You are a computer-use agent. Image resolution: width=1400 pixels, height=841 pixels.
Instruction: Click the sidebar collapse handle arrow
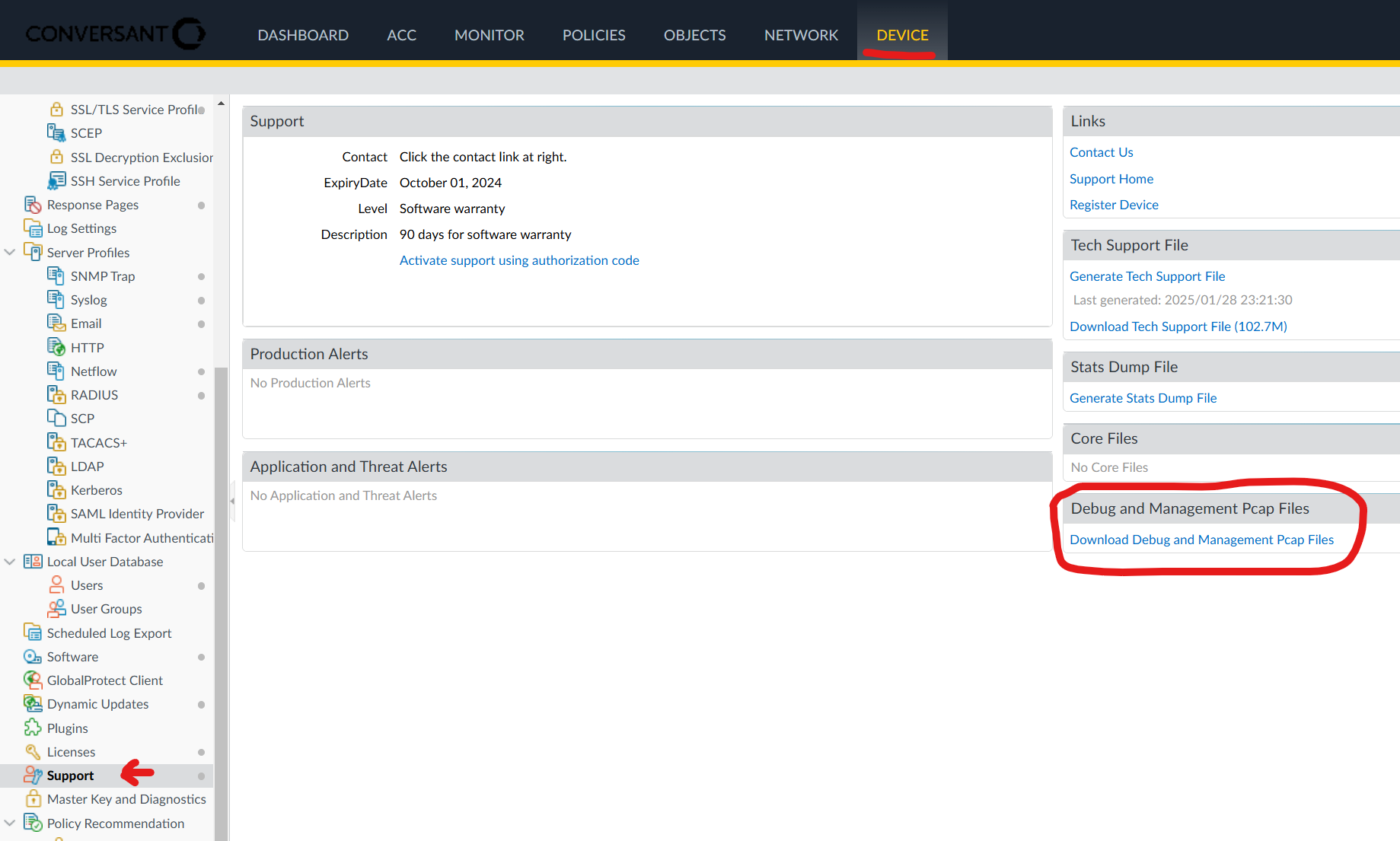tap(232, 501)
